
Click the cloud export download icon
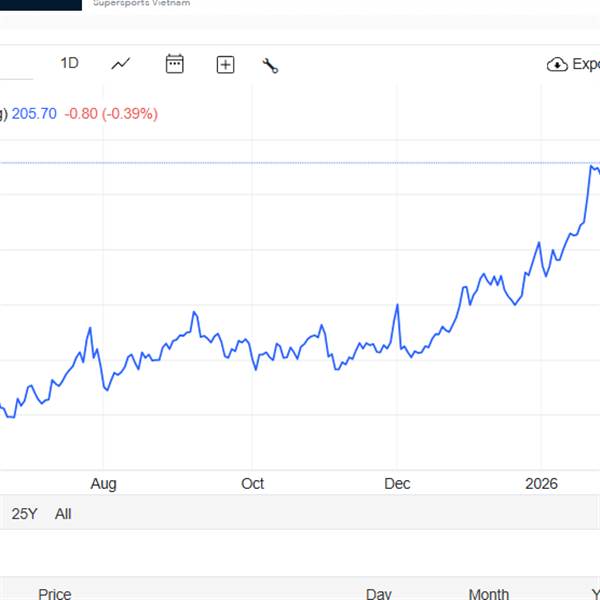tap(557, 65)
